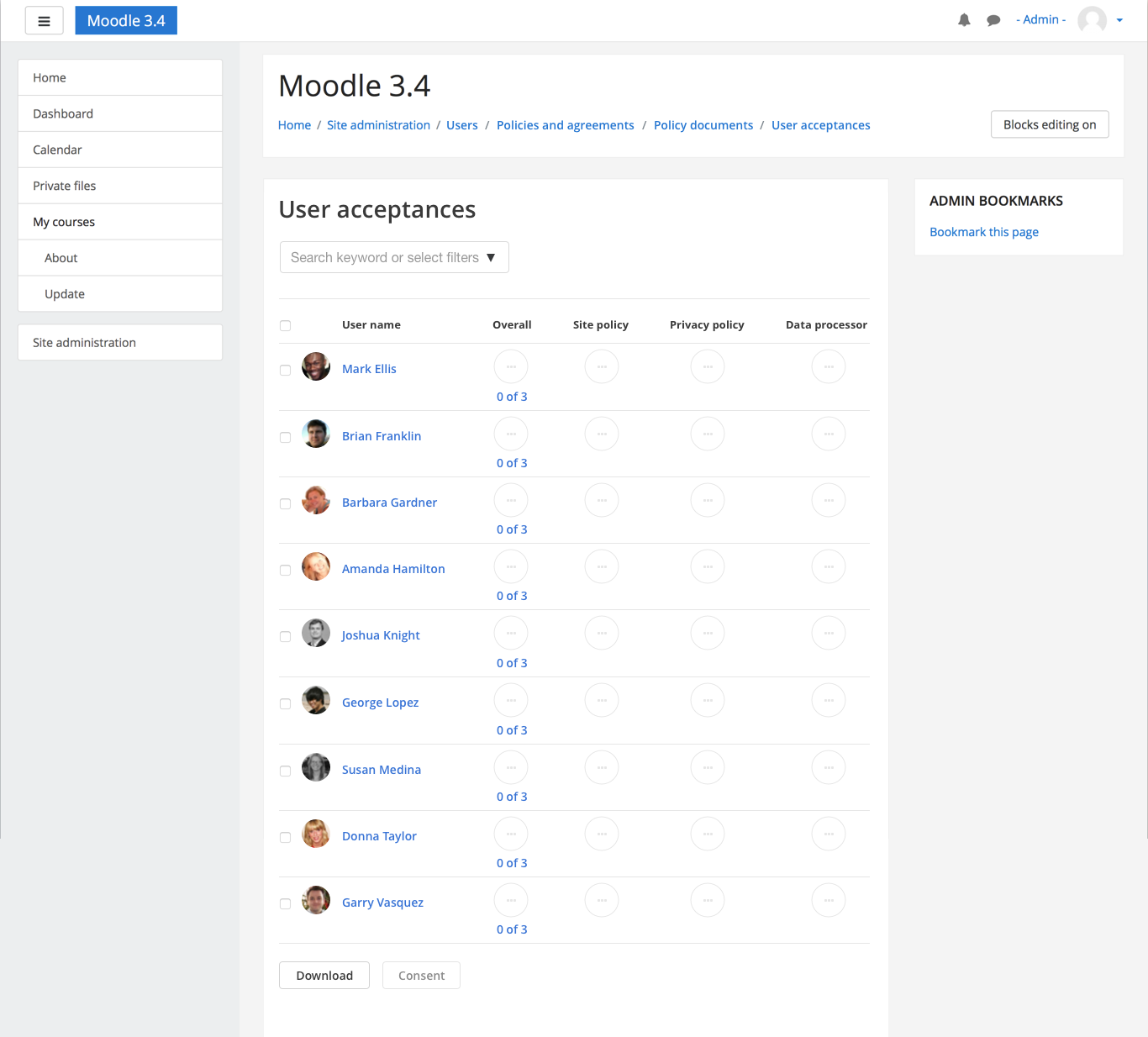Select the Joshua Knight row checkbox
The width and height of the screenshot is (1148, 1037).
(285, 636)
